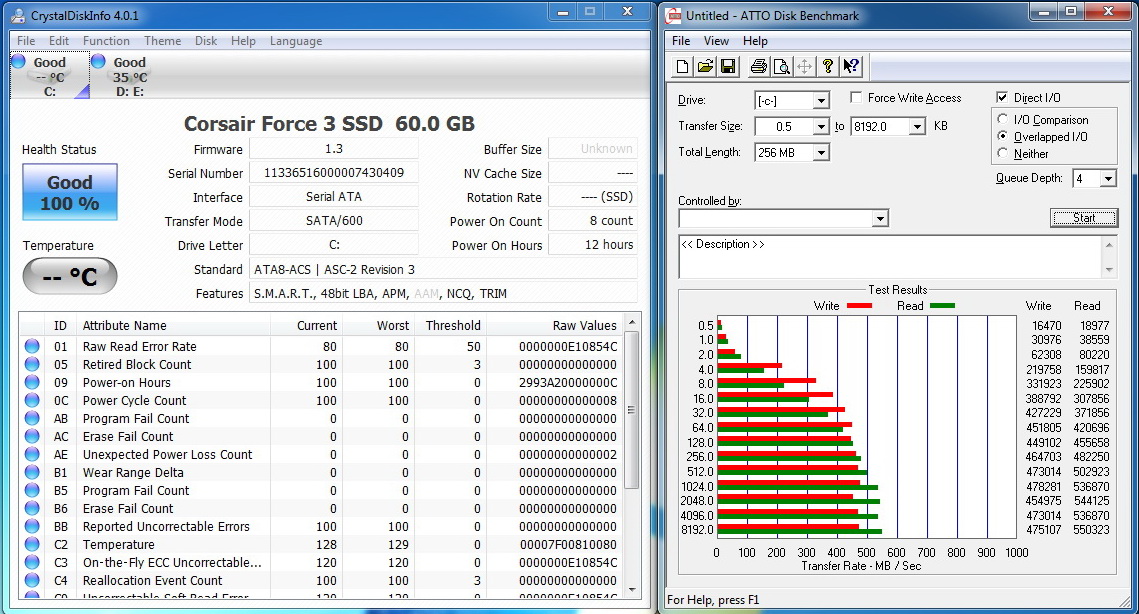Open Help menu in ATTO Disk Benchmark
1139x614 pixels.
(755, 41)
